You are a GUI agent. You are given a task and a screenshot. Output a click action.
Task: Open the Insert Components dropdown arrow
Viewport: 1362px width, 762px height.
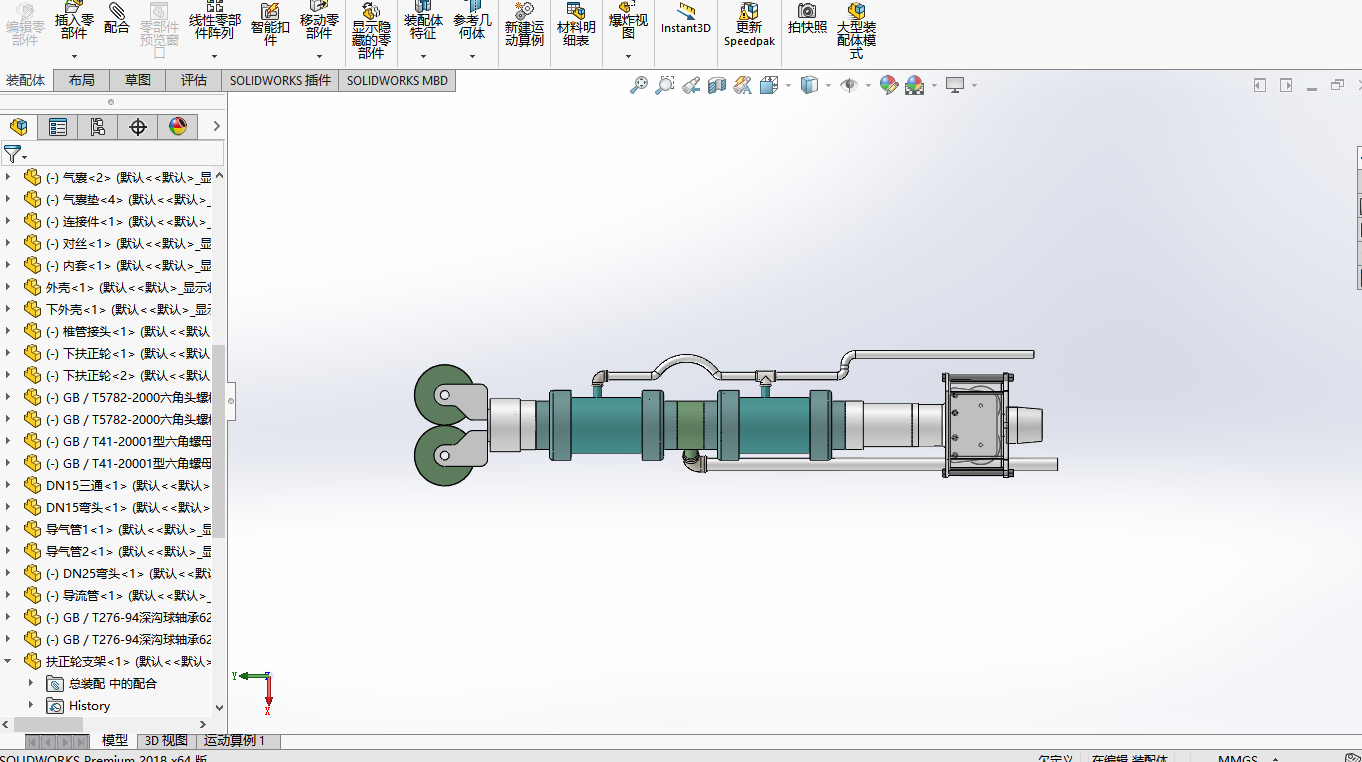click(74, 56)
